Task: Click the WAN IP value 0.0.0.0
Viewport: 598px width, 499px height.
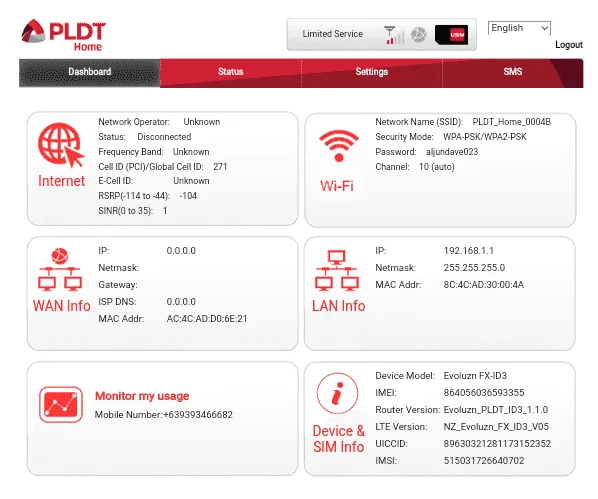Action: coord(181,251)
